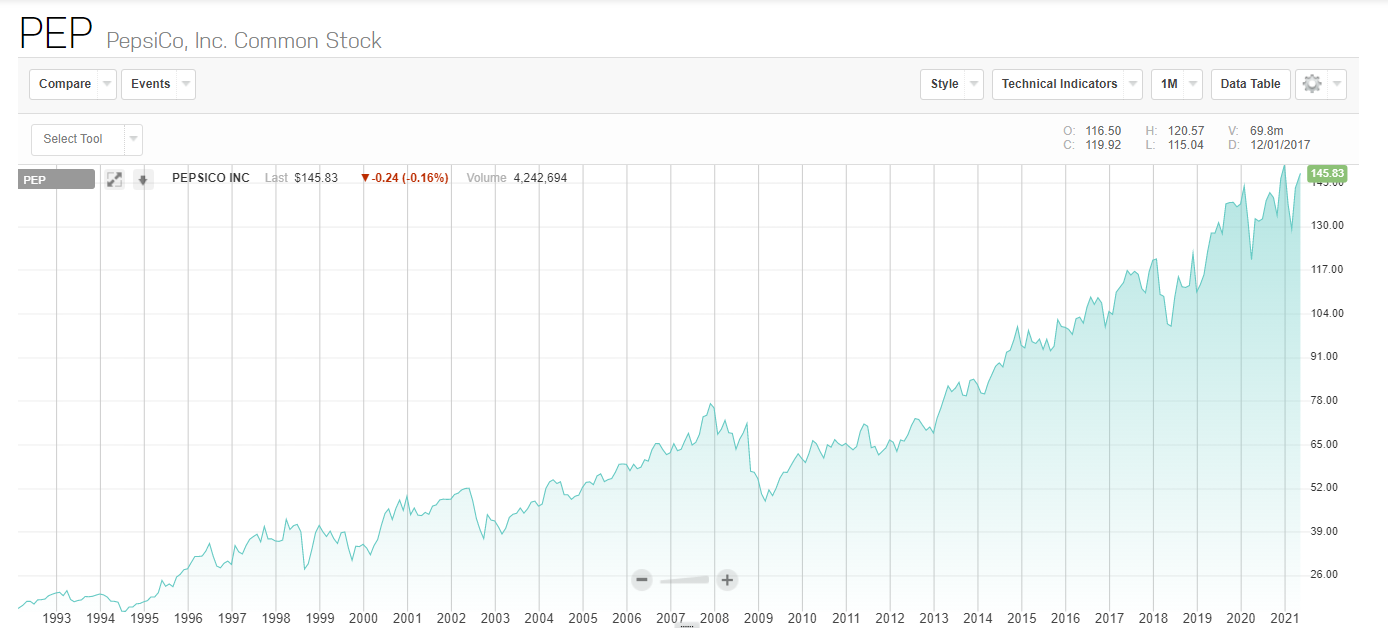Open the Select Tool dropdown

[87, 139]
